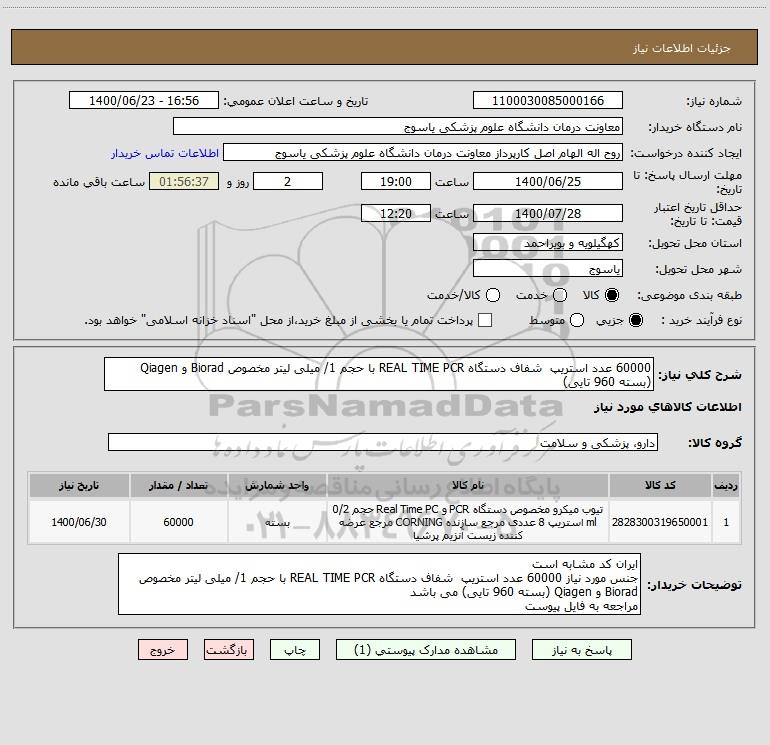The image size is (770, 745).
Task: Click the توضیحات خریدار notes text box
Action: point(380,584)
